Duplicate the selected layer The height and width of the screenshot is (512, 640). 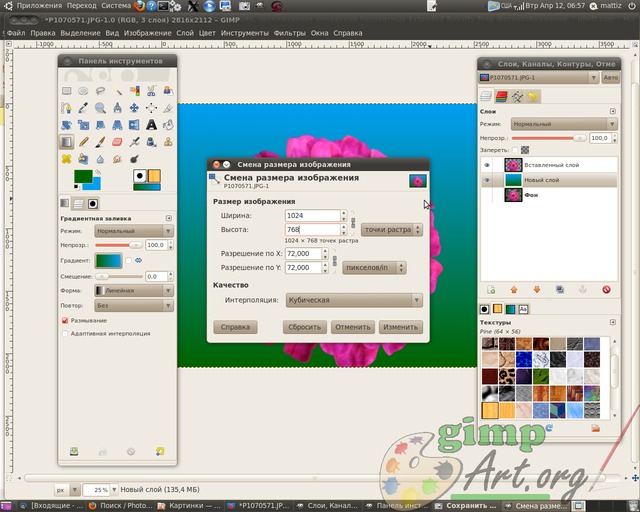click(x=560, y=289)
